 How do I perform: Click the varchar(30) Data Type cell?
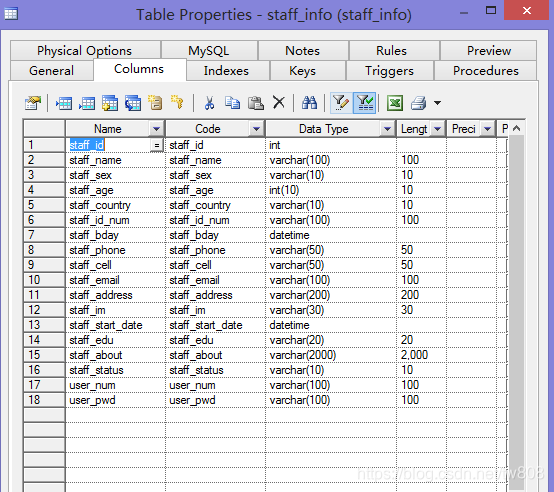coord(331,310)
